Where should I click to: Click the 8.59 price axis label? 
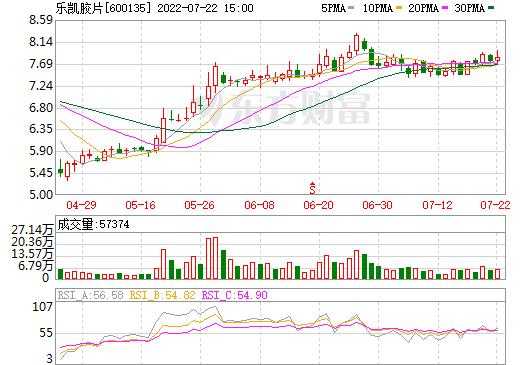[x=41, y=20]
